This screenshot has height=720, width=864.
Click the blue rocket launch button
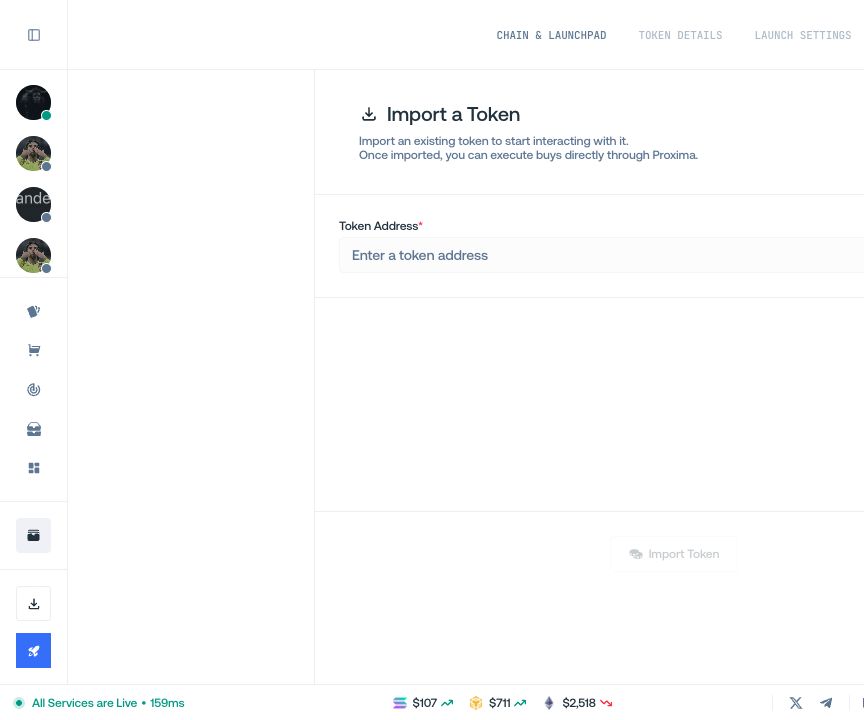(x=34, y=651)
